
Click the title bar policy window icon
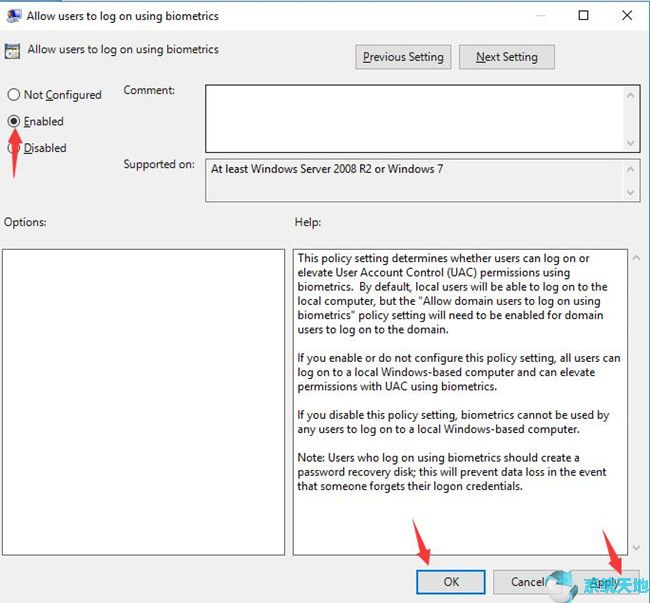(x=13, y=16)
